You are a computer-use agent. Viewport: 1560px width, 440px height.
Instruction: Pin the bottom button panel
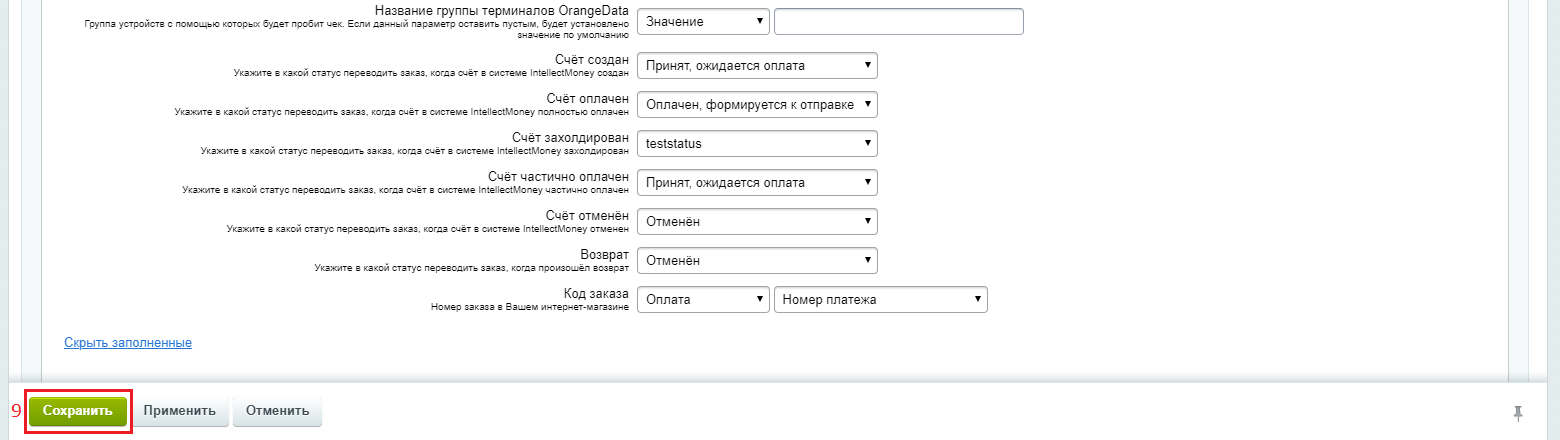pyautogui.click(x=1518, y=412)
